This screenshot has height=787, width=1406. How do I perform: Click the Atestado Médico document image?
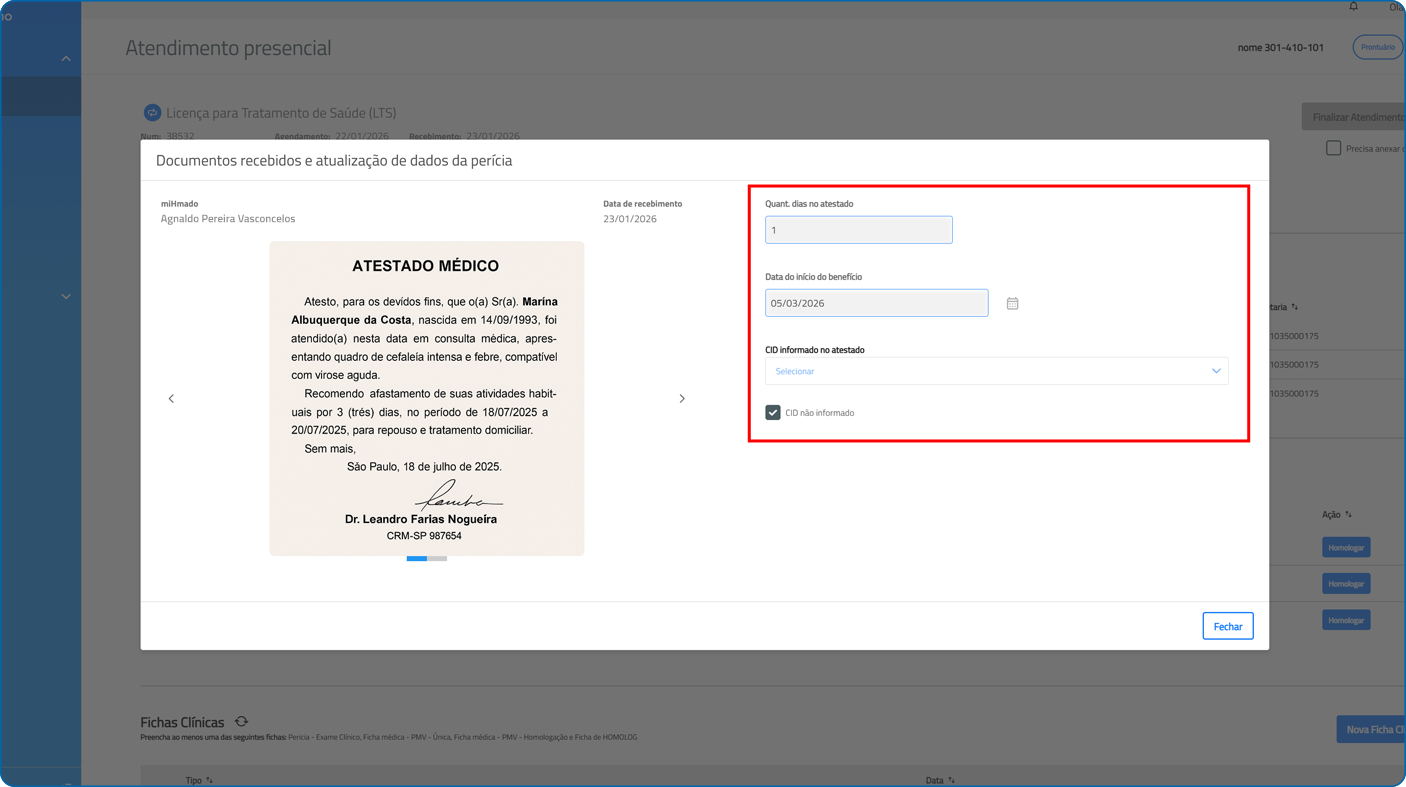click(426, 398)
